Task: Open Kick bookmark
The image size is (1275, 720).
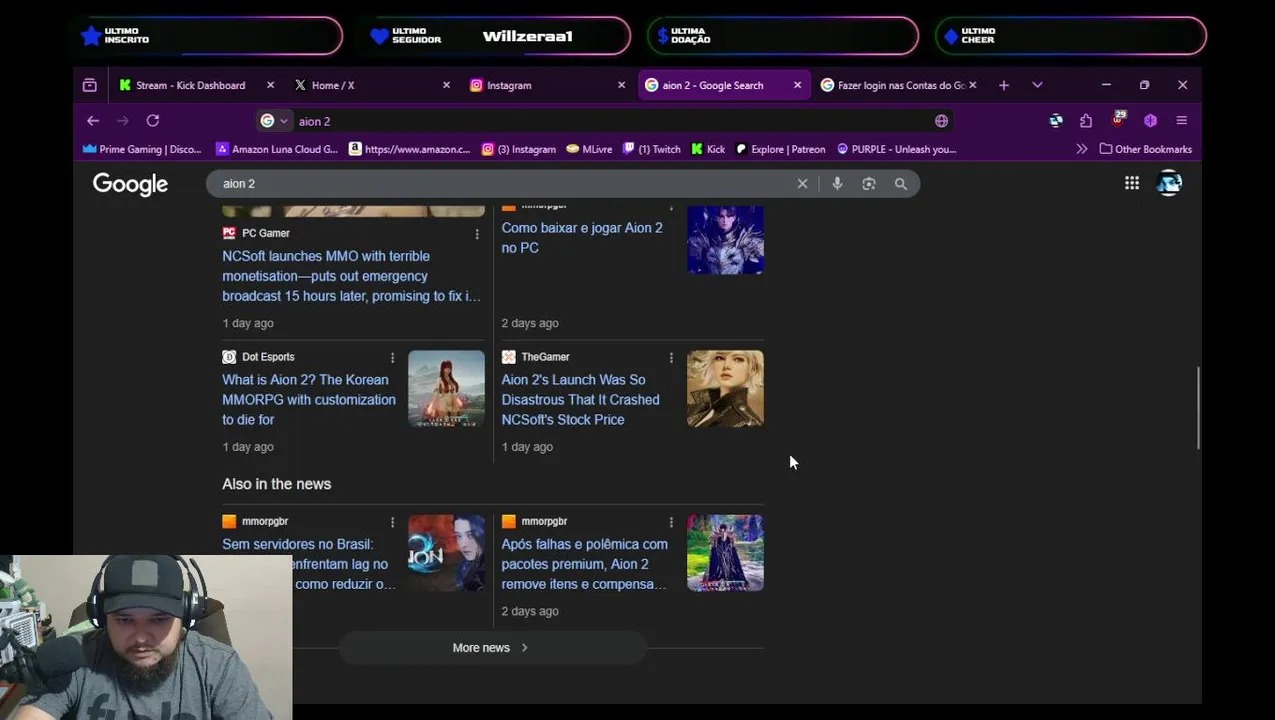Action: (x=708, y=149)
